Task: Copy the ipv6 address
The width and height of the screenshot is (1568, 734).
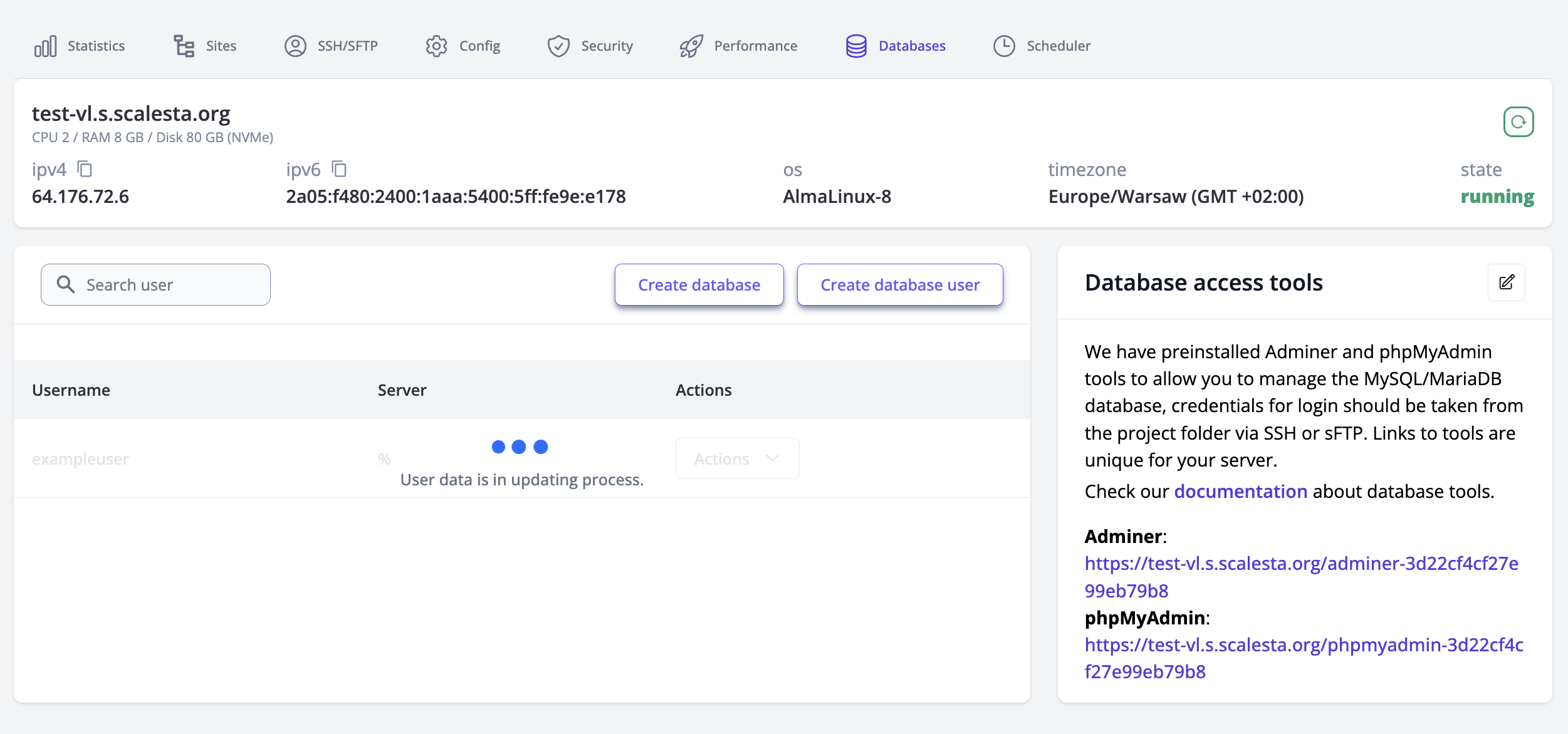Action: 339,169
